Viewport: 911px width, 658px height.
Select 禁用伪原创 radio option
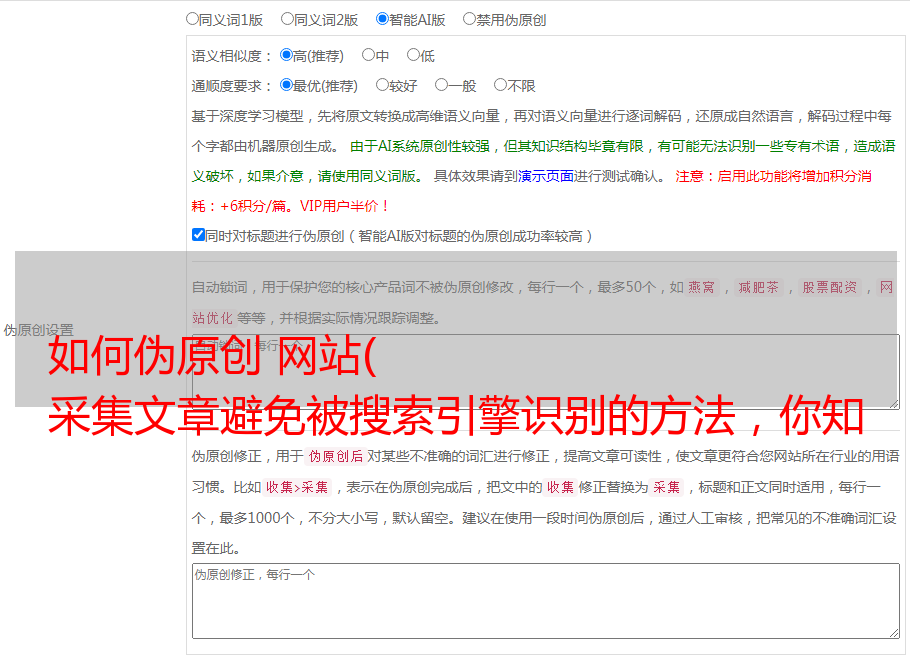coord(469,19)
